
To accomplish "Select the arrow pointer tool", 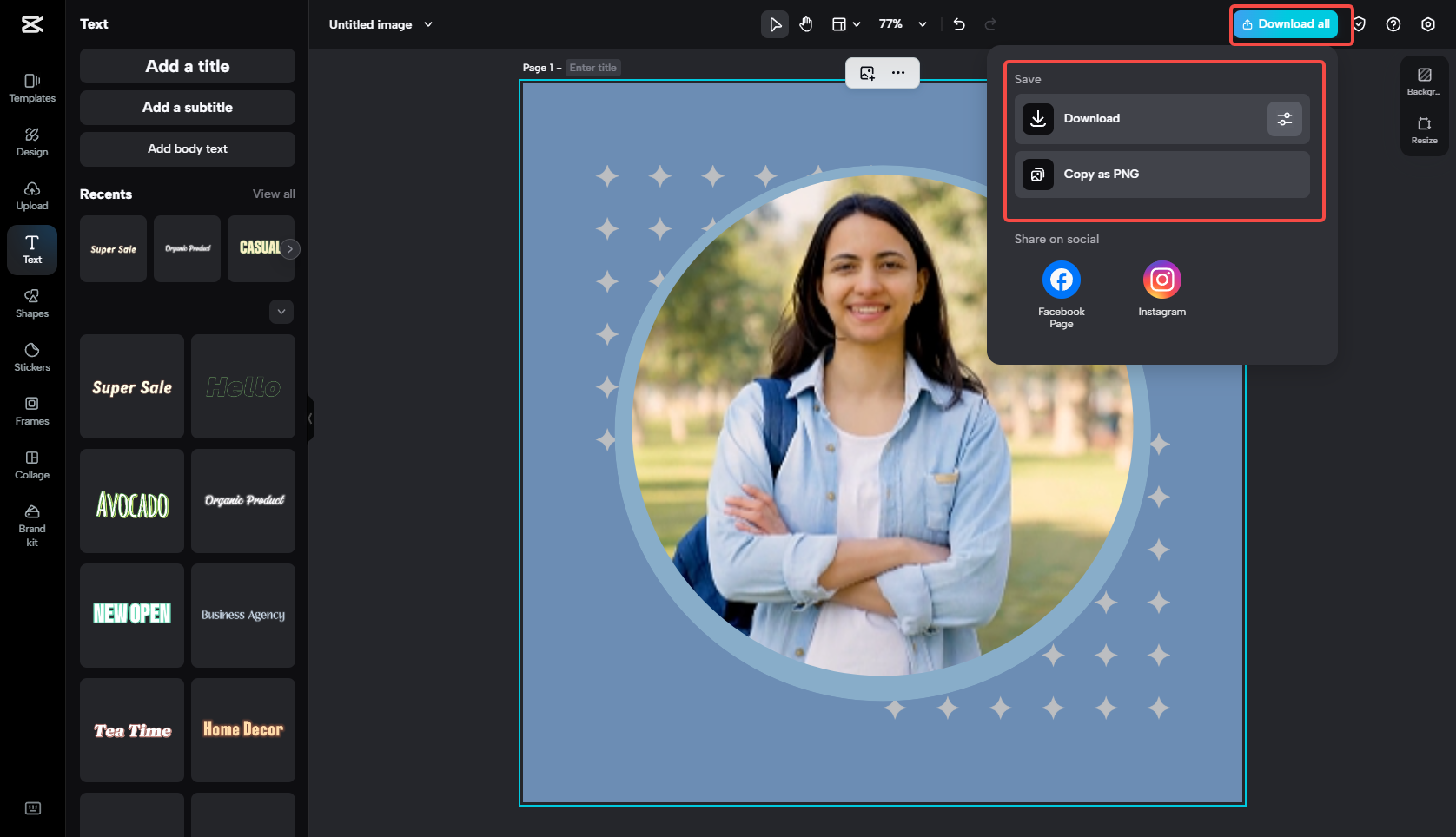I will 774,24.
